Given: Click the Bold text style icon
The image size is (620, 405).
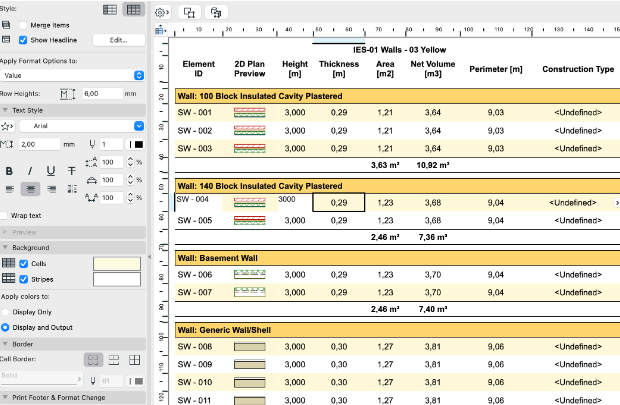Looking at the screenshot, I should 9,171.
